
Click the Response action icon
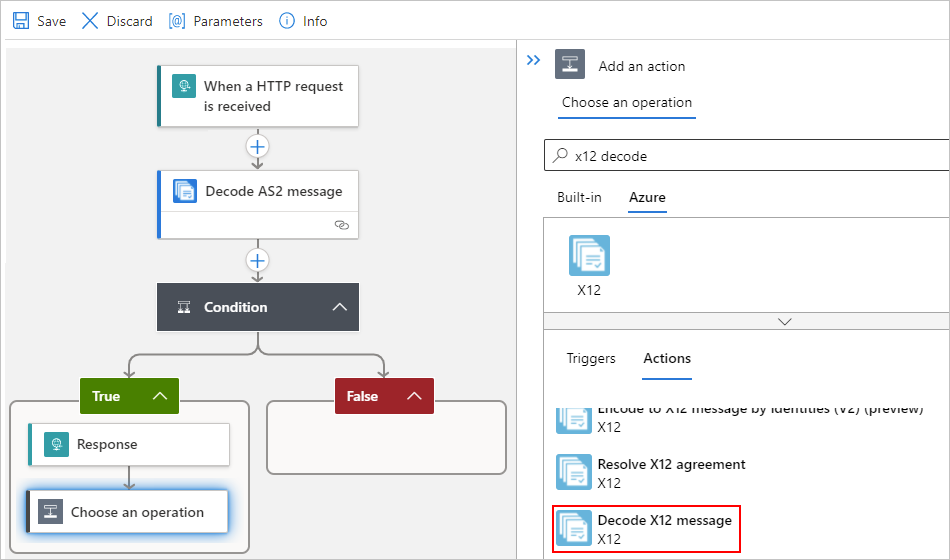pyautogui.click(x=56, y=445)
